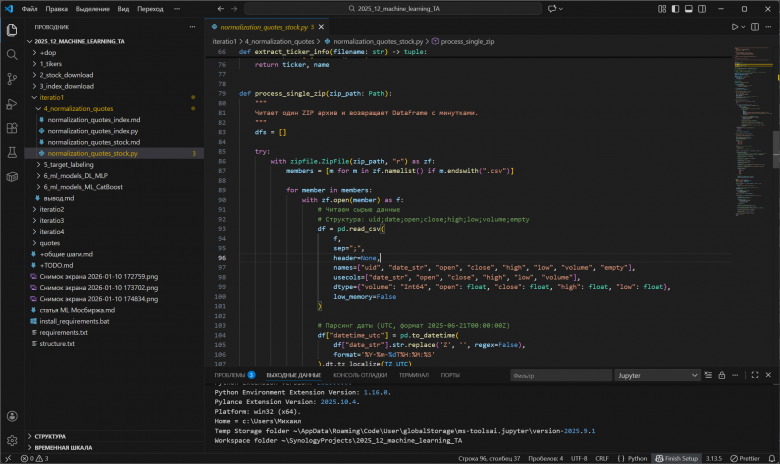The width and height of the screenshot is (780, 464).
Task: Open the Файл menu
Action: (x=30, y=9)
